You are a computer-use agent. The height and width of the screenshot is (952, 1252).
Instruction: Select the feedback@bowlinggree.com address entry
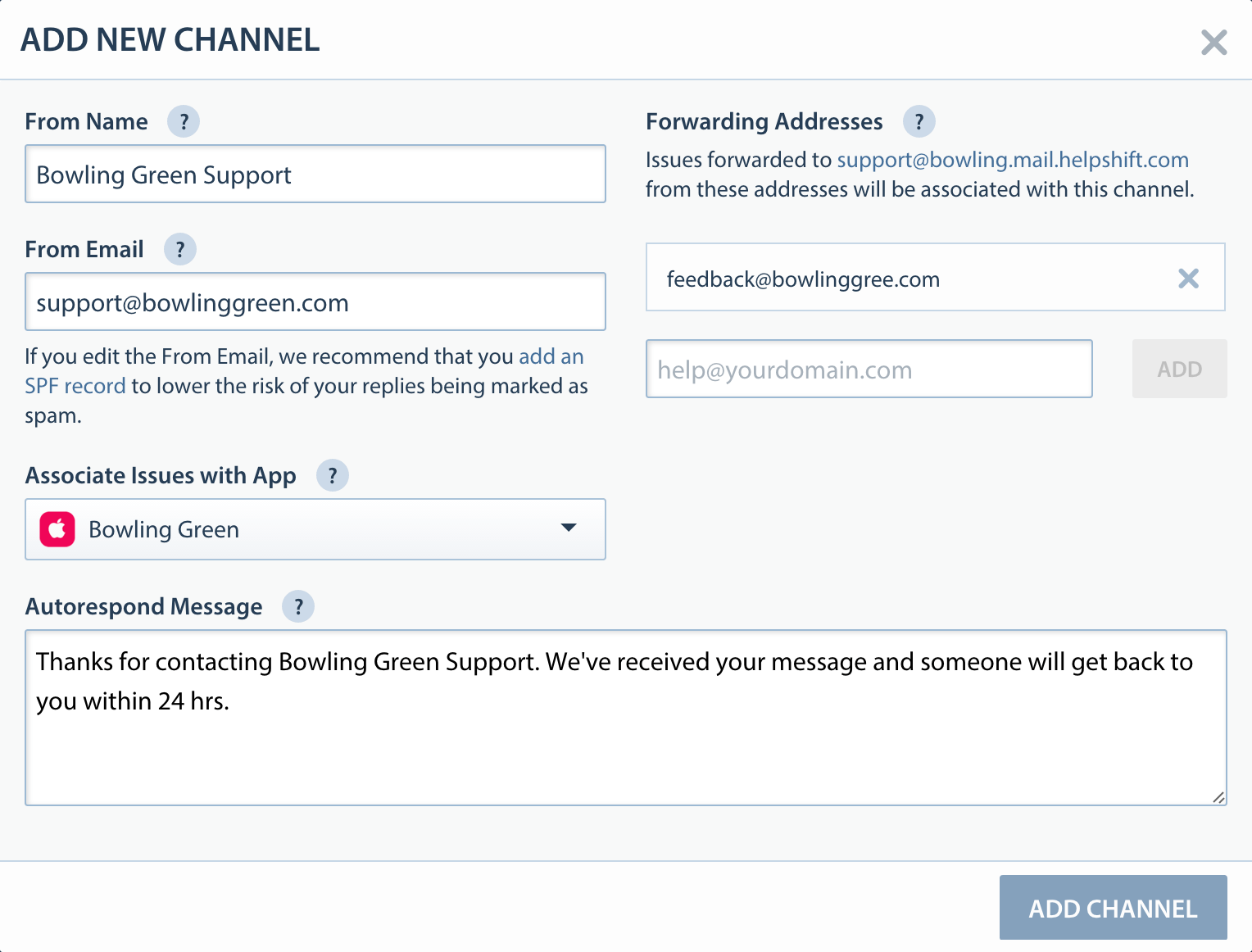[803, 279]
